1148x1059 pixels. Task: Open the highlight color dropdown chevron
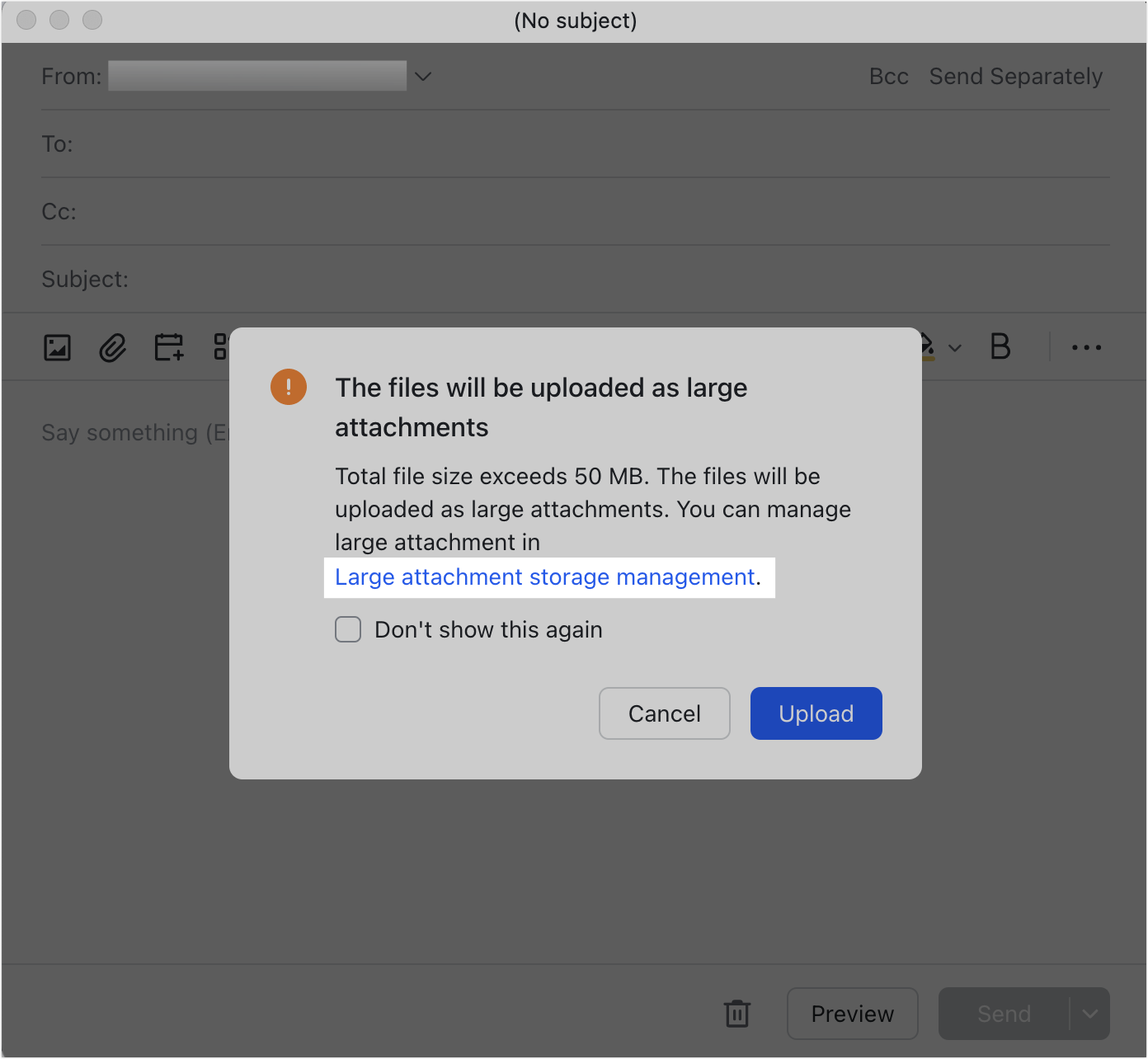pos(955,347)
